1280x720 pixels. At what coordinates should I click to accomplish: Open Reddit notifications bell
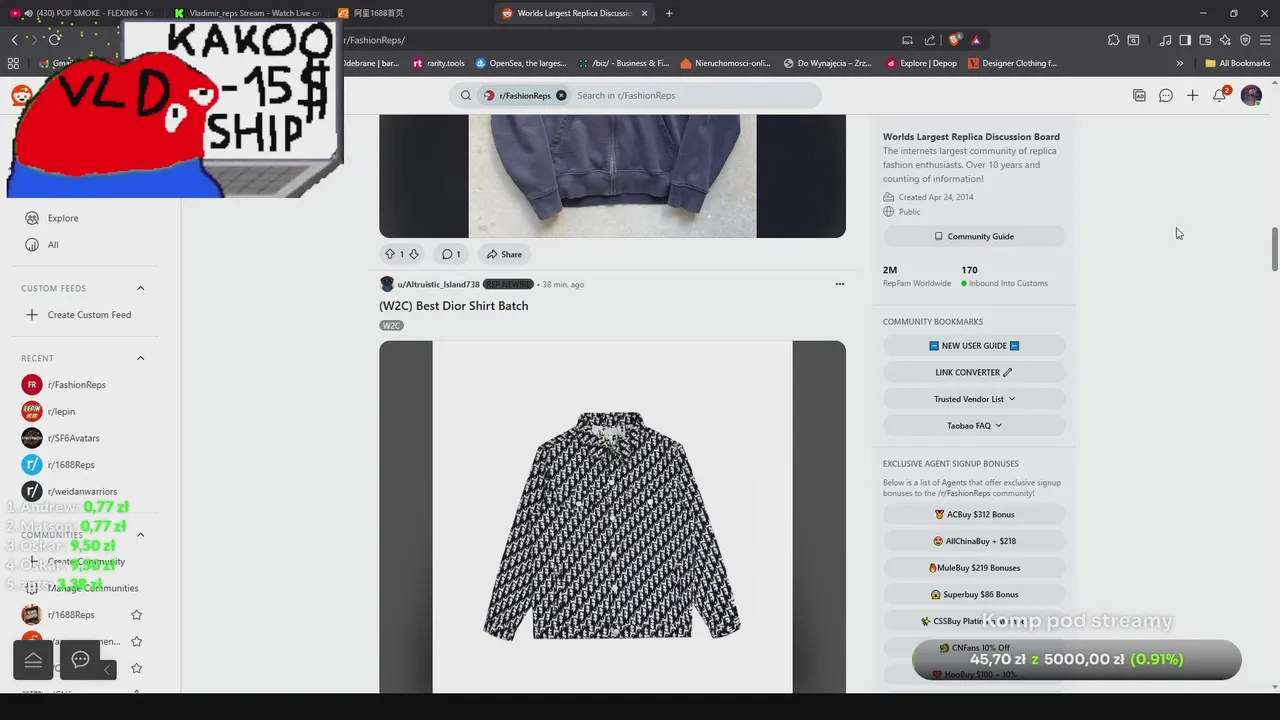(1219, 95)
